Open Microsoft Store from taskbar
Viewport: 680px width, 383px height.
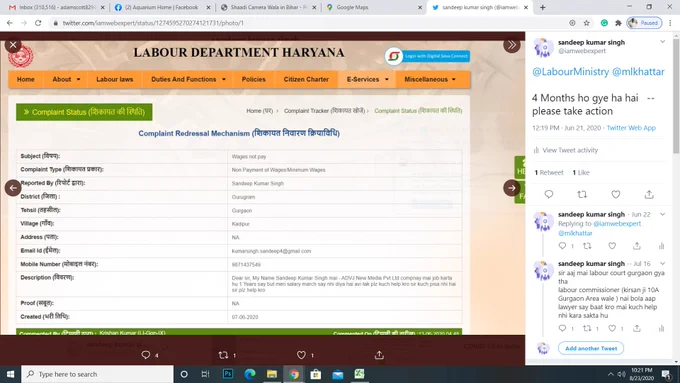tap(315, 374)
